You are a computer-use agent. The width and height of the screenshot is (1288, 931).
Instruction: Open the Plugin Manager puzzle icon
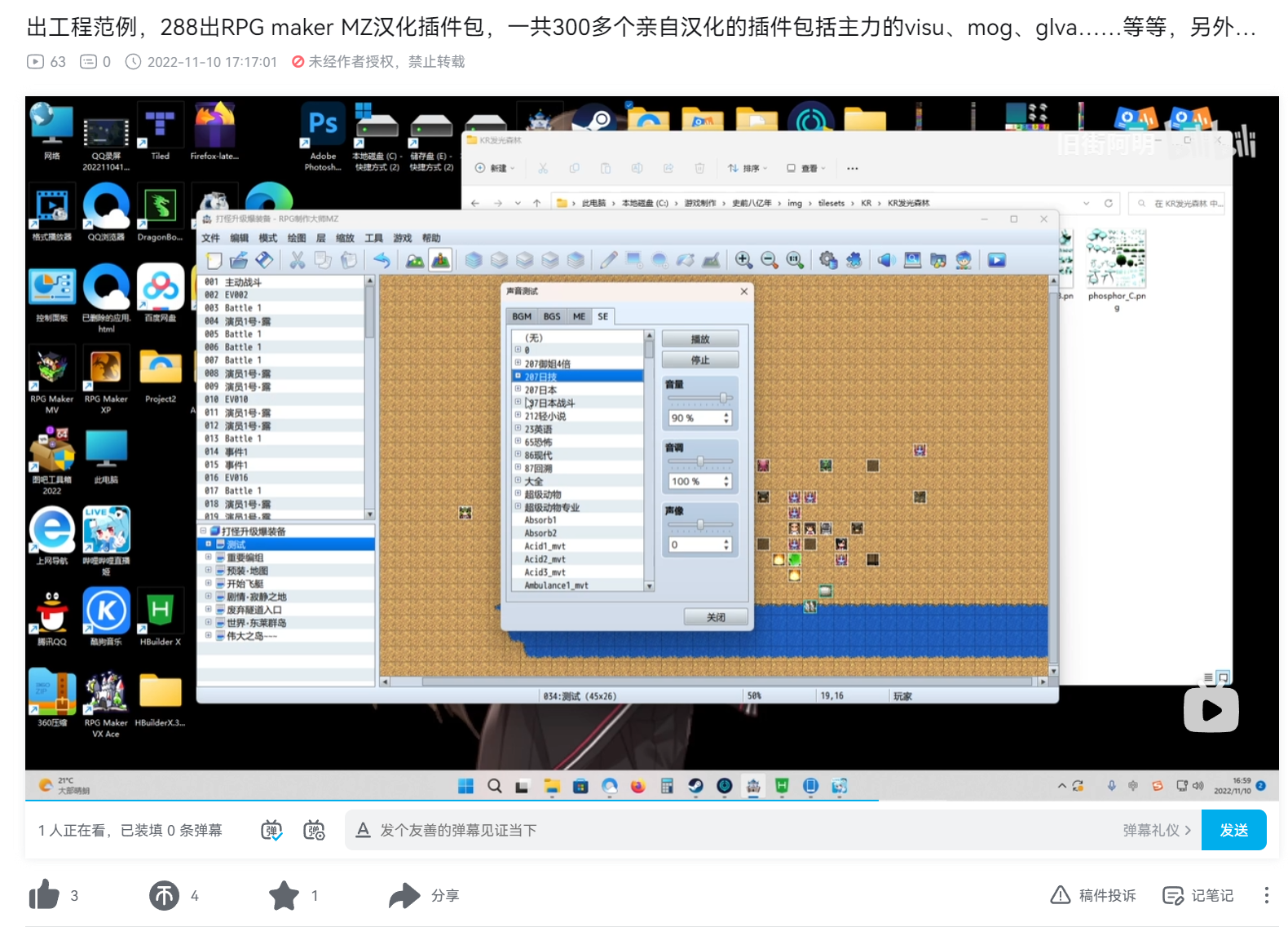(854, 260)
